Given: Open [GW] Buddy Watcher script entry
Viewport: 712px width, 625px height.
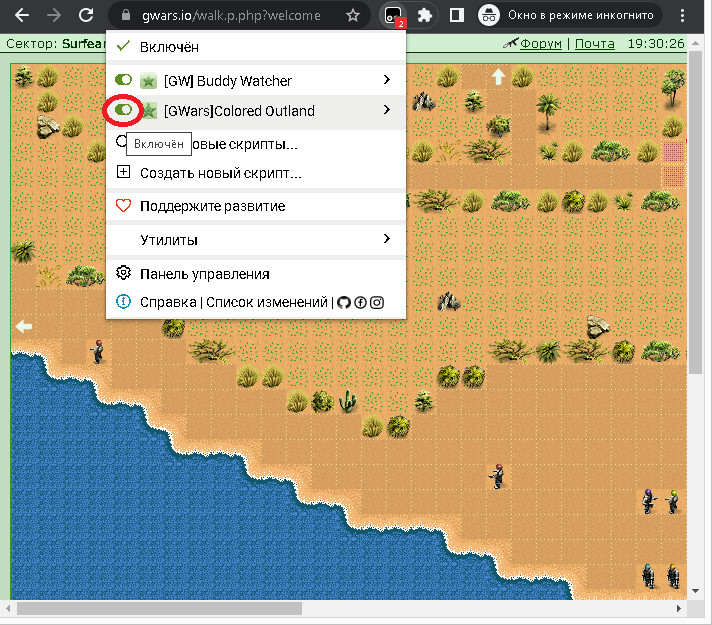Looking at the screenshot, I should 256,80.
